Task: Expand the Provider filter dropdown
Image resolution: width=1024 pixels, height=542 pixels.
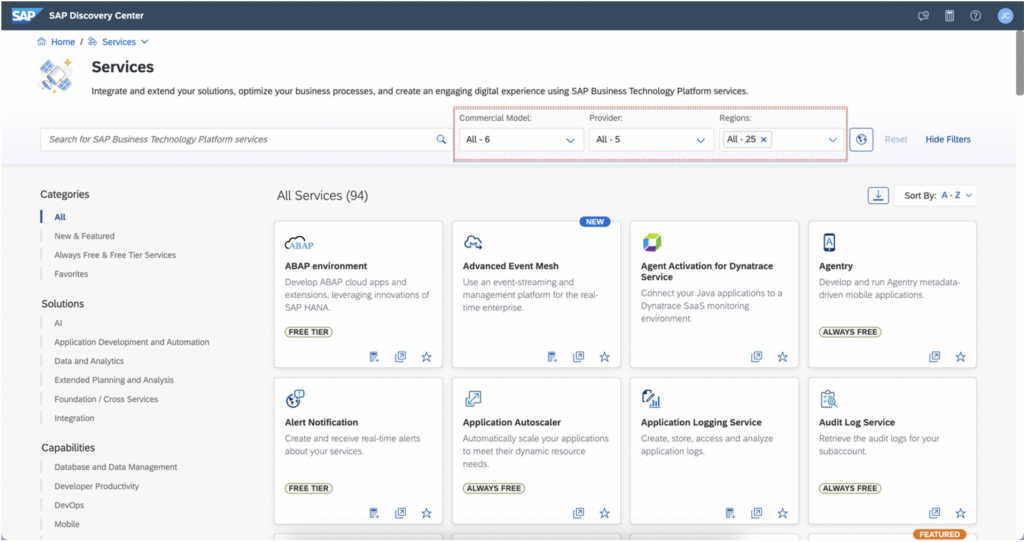Action: tap(650, 140)
